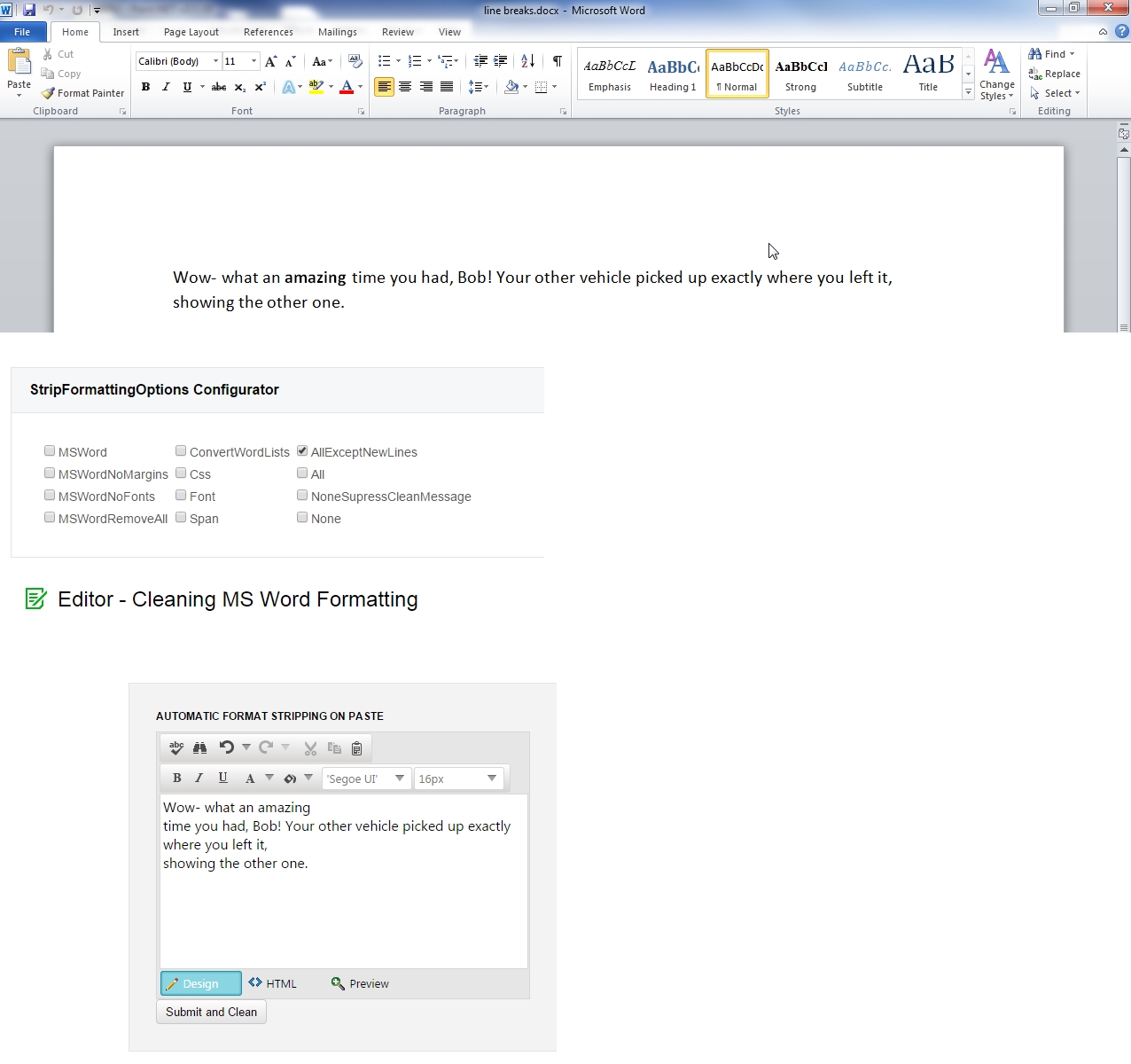This screenshot has width=1131, height=1064.
Task: Open the undo history dropdown arrow in editor
Action: pos(246,747)
